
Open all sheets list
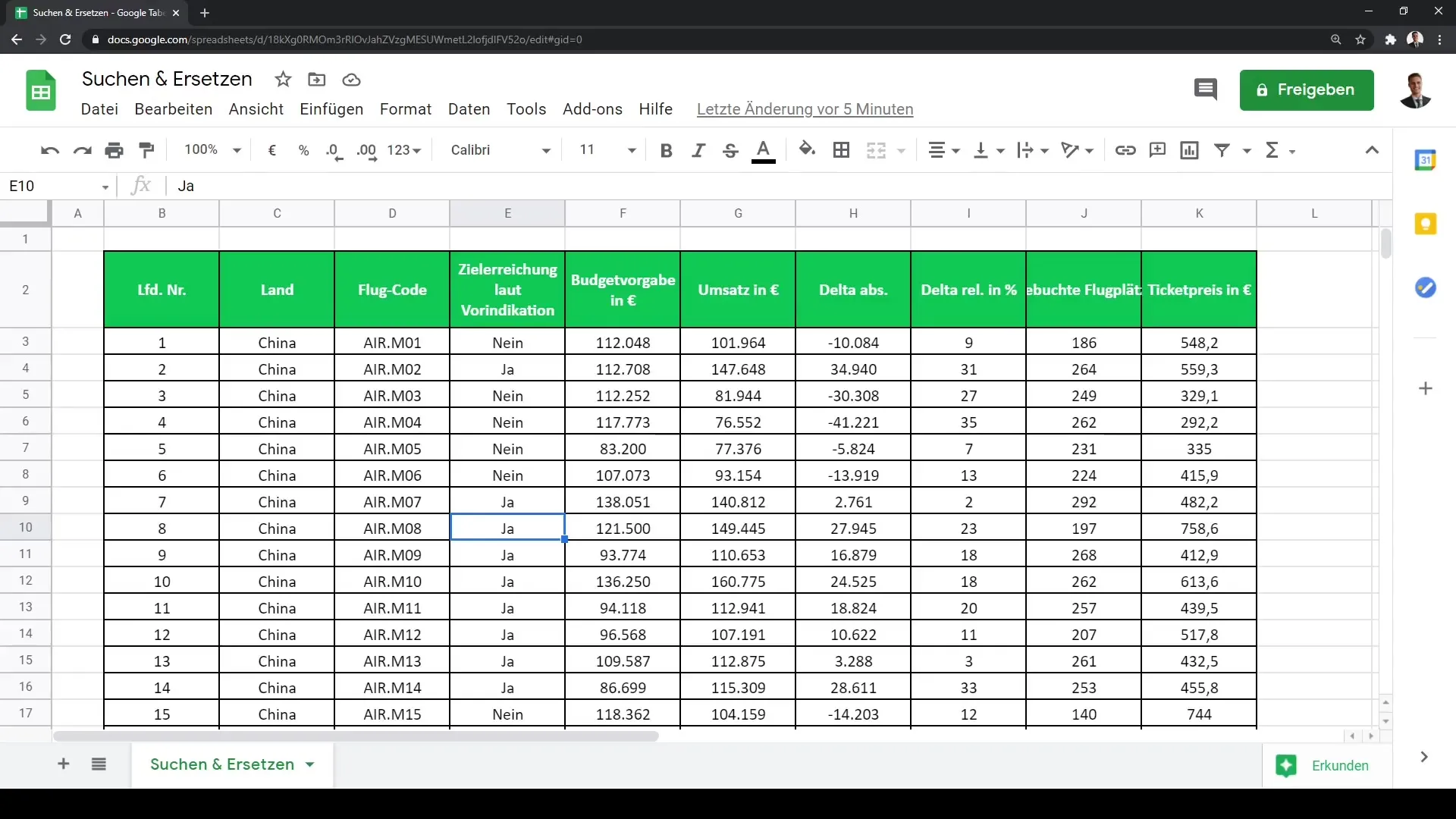[x=99, y=764]
